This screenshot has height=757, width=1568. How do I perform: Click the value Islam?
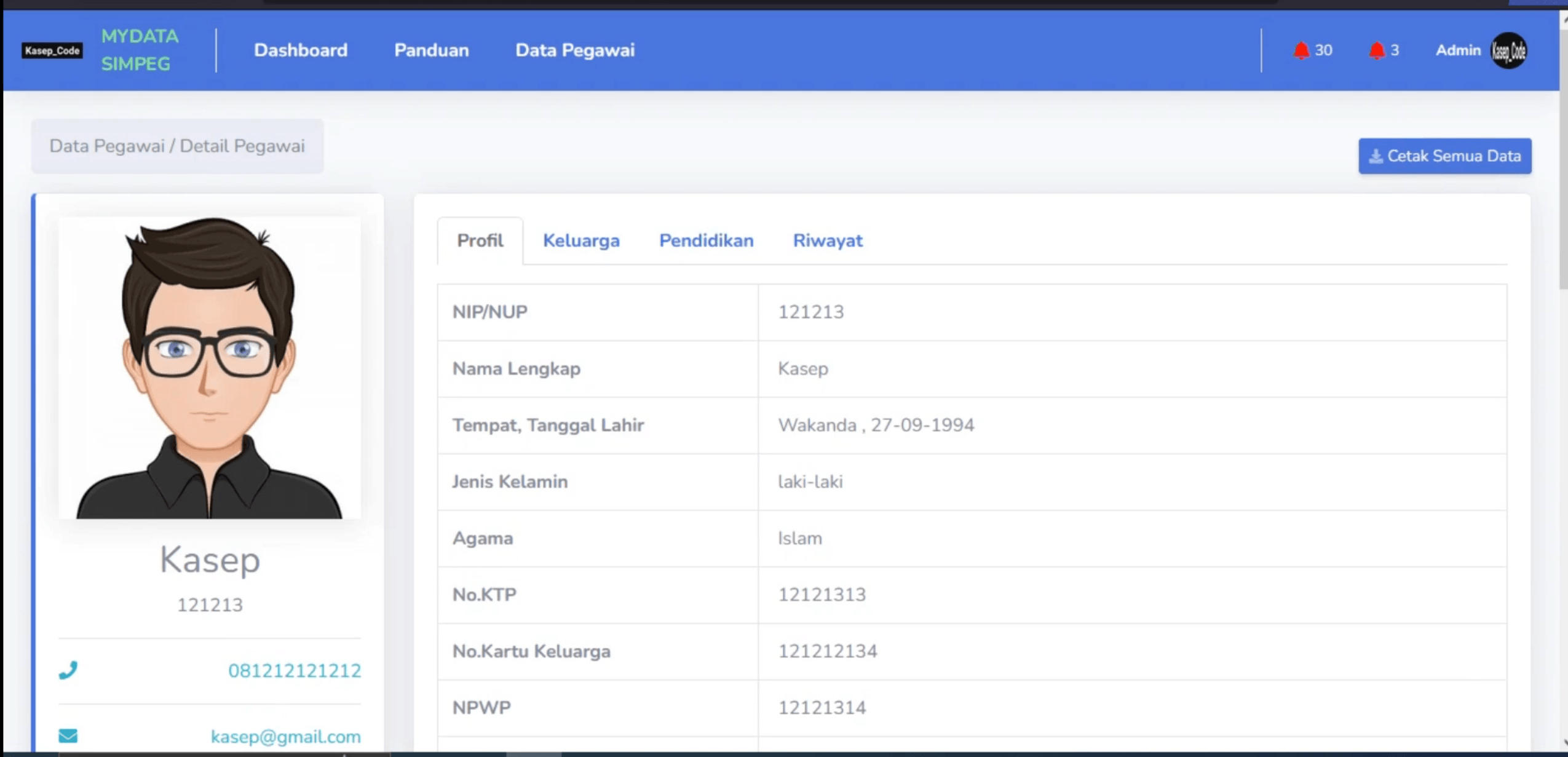[x=800, y=539]
